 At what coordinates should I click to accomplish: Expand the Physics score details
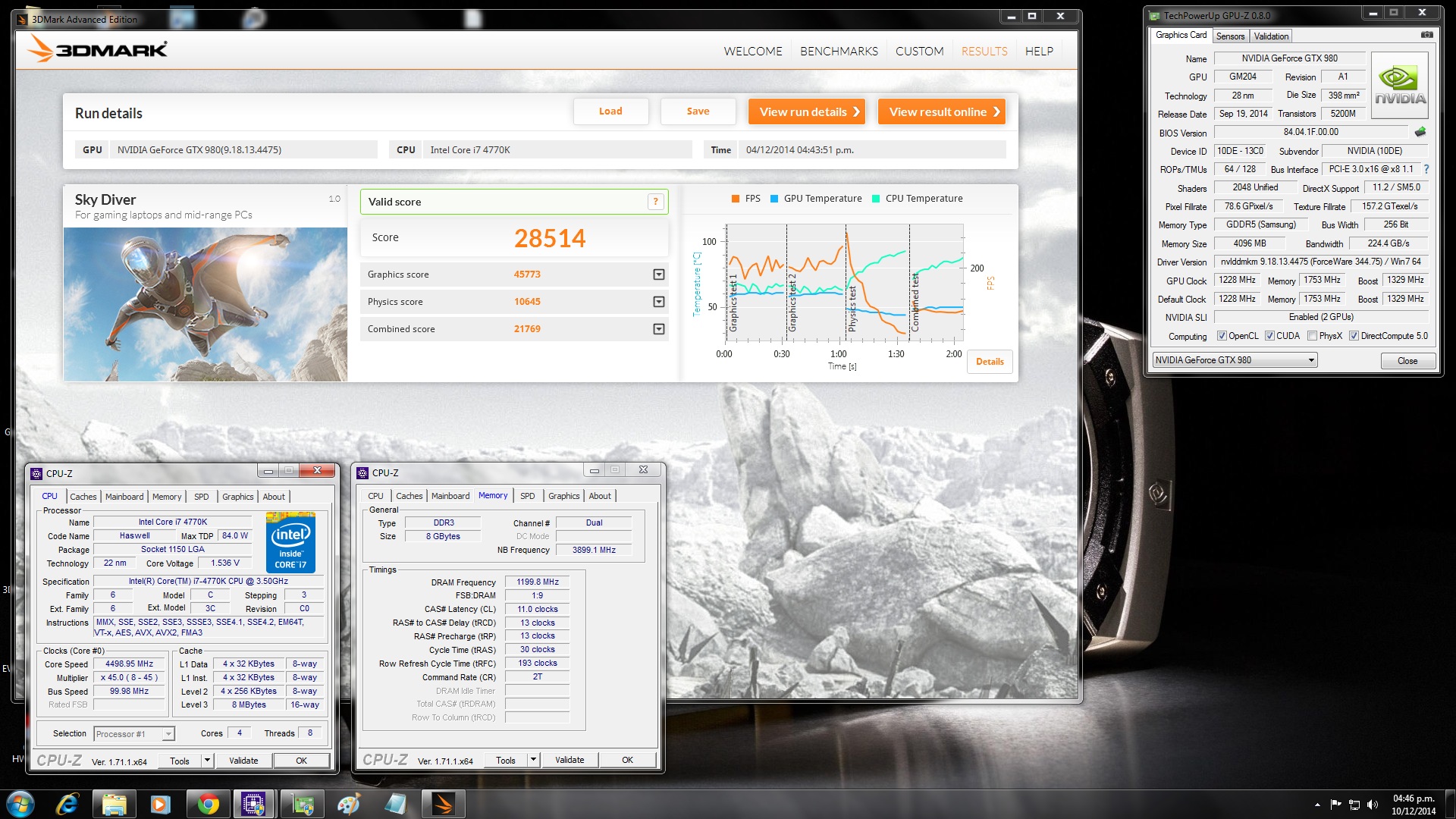[x=658, y=302]
